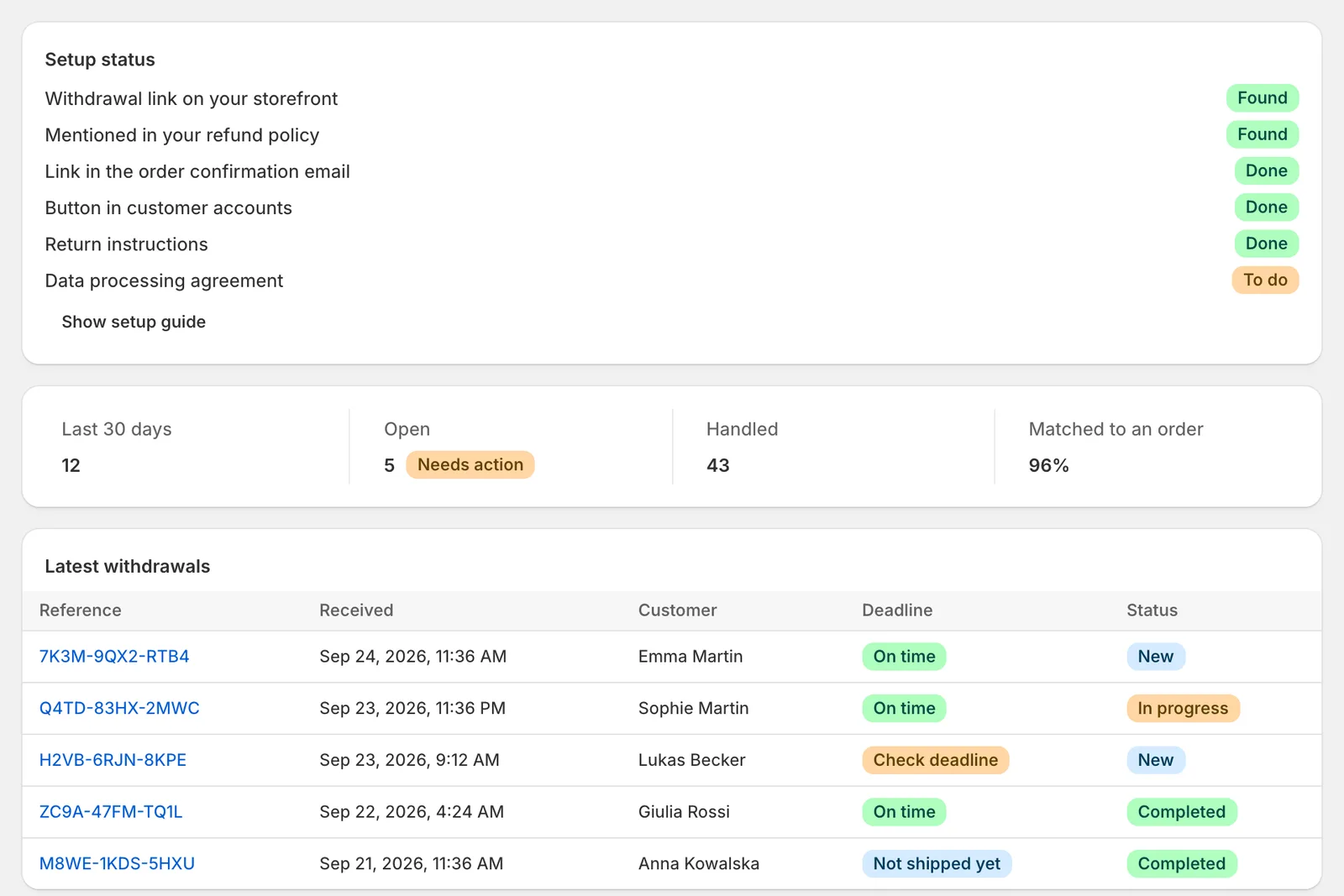Click the Open count 5
1344x896 pixels.
click(x=390, y=465)
